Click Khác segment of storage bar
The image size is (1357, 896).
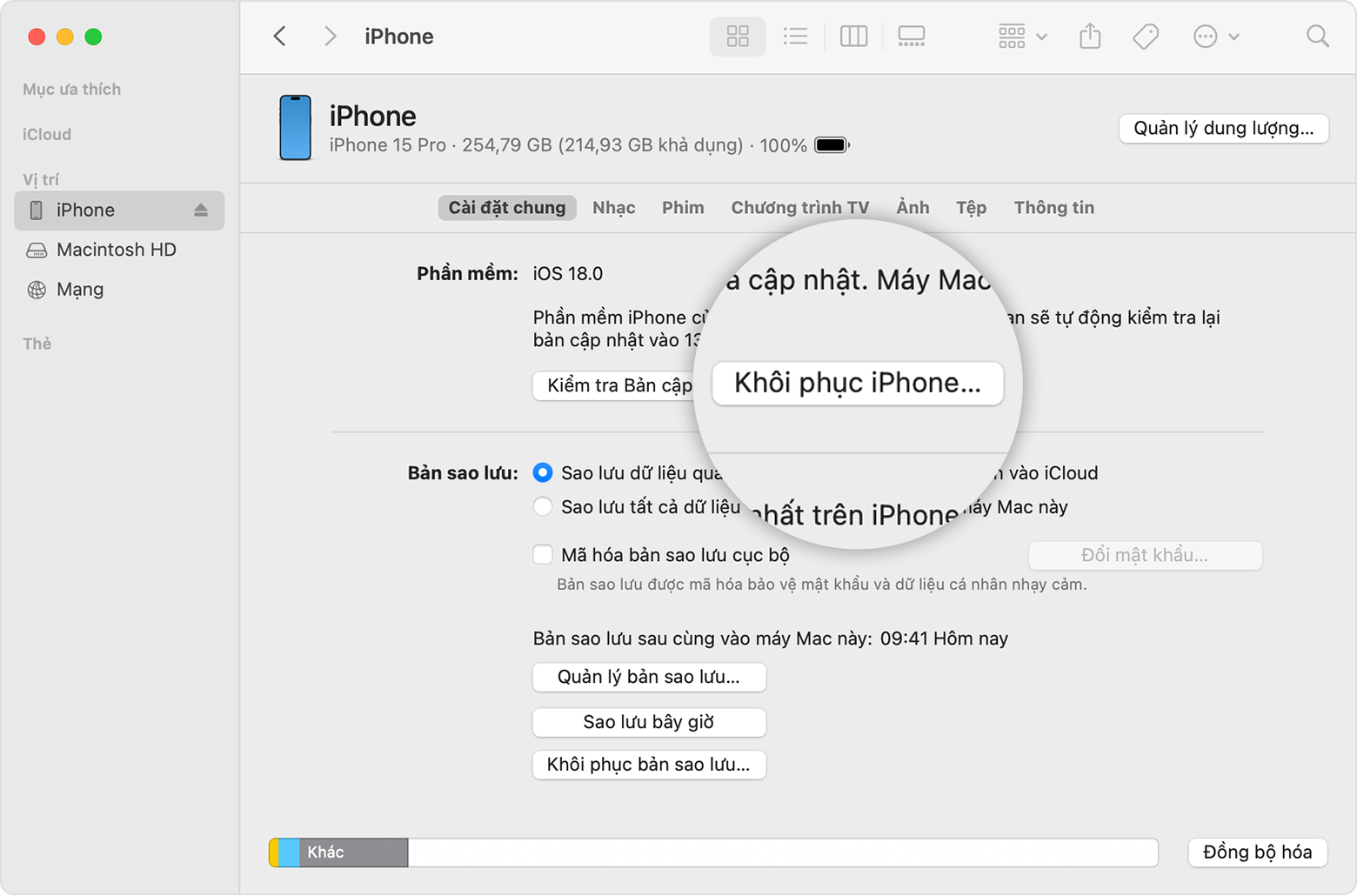[354, 853]
